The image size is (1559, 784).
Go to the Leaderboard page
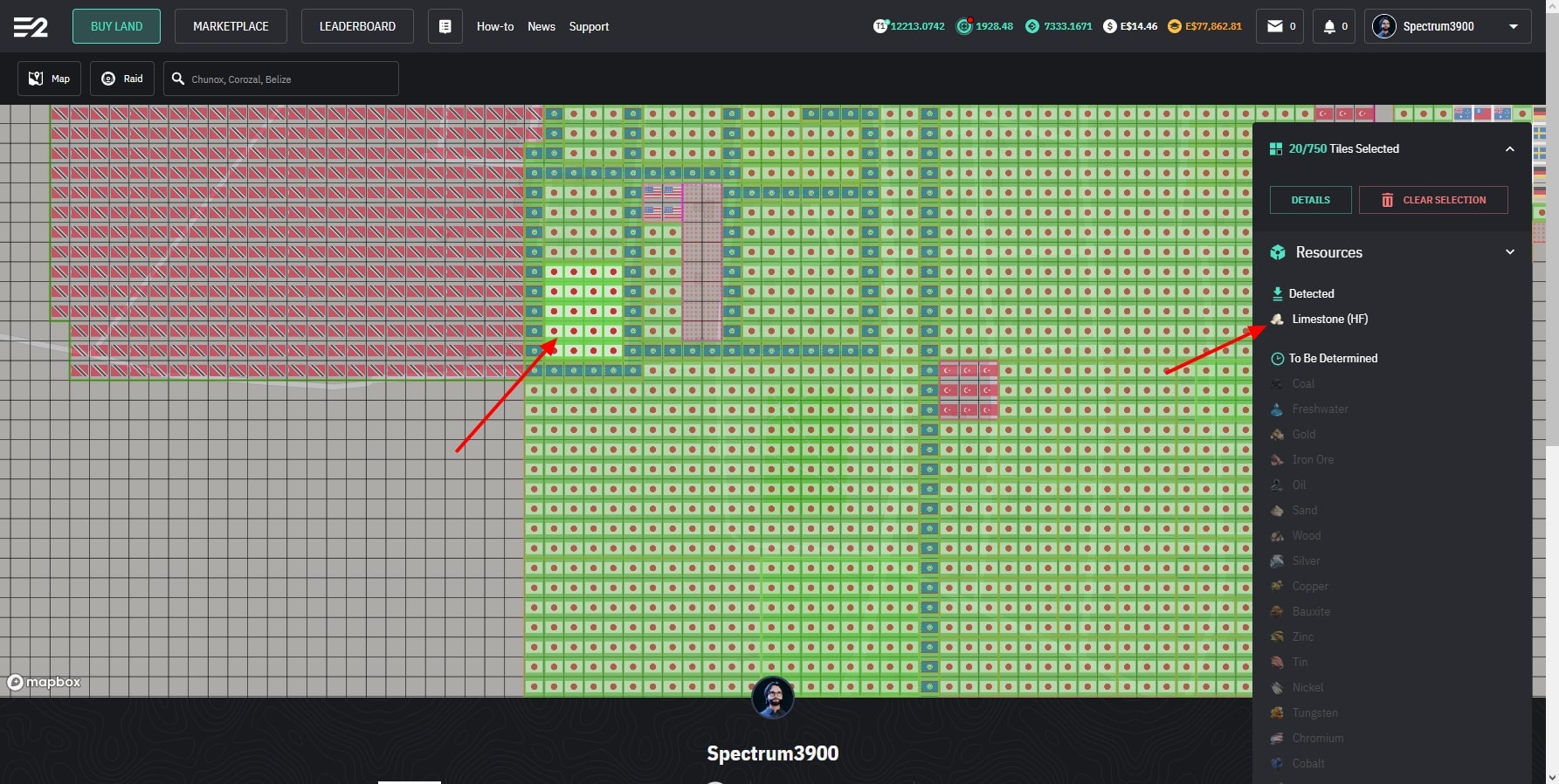point(357,26)
